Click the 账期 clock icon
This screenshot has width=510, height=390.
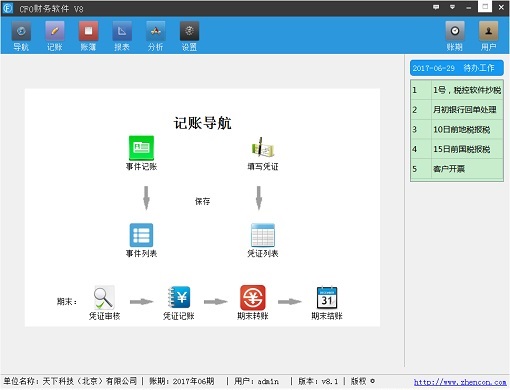455,32
